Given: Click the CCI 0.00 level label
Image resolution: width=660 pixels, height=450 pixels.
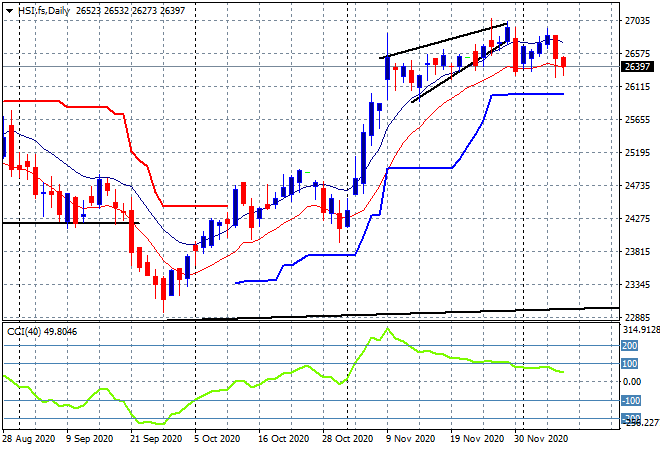Looking at the screenshot, I should tap(632, 382).
